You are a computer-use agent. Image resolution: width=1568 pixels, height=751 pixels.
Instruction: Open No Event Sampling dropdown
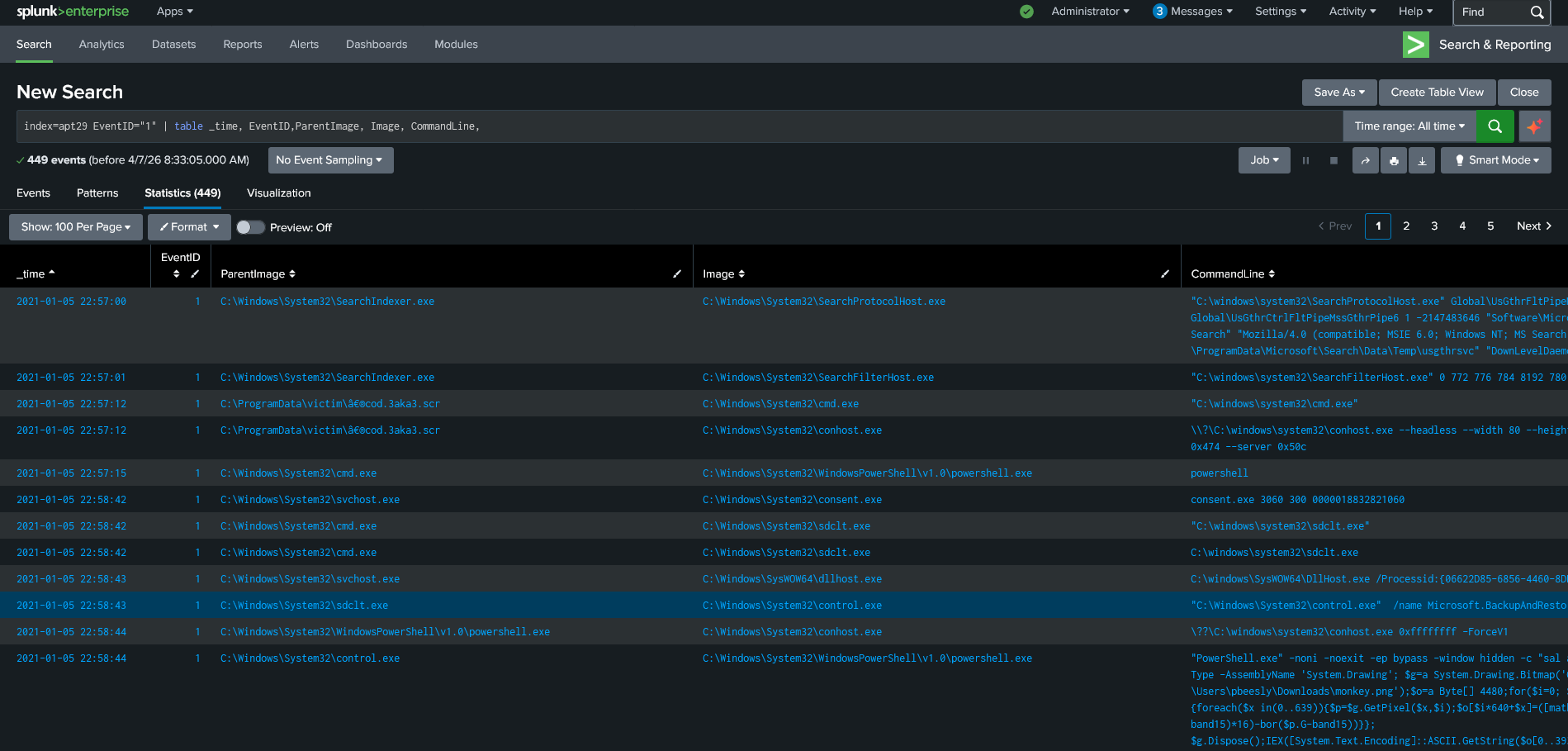point(330,160)
